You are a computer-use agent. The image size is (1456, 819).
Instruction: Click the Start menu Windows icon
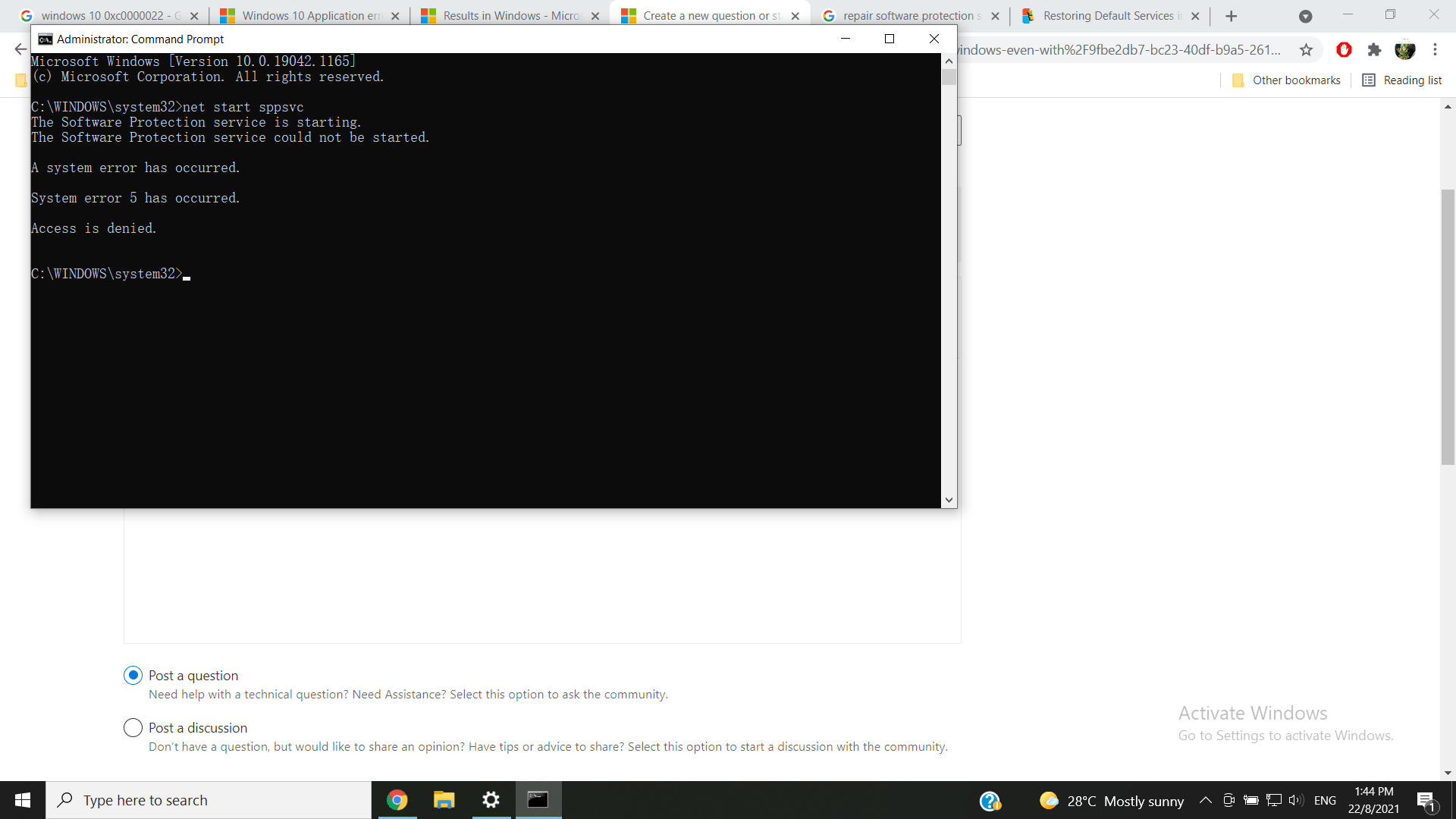22,799
